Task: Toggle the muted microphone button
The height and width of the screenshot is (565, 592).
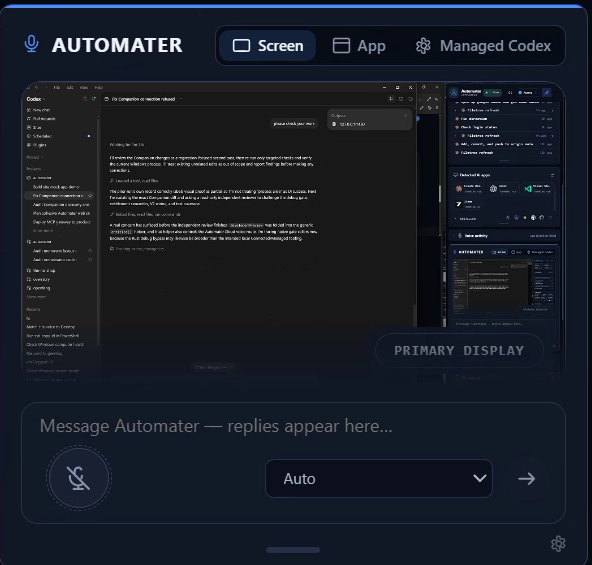Action: (x=79, y=478)
